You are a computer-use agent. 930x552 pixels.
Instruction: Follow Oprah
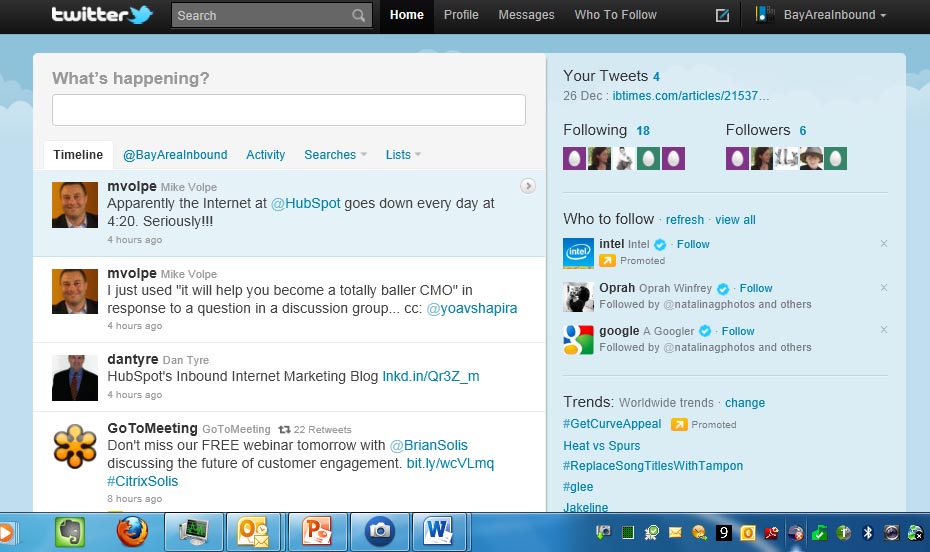pyautogui.click(x=756, y=288)
